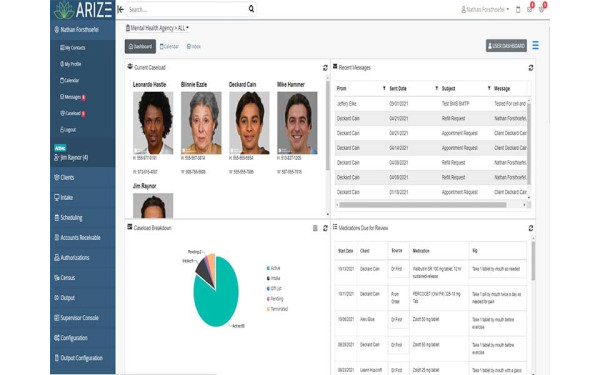This screenshot has width=600, height=375.
Task: Toggle Pending series in chart legend
Action: (275, 298)
